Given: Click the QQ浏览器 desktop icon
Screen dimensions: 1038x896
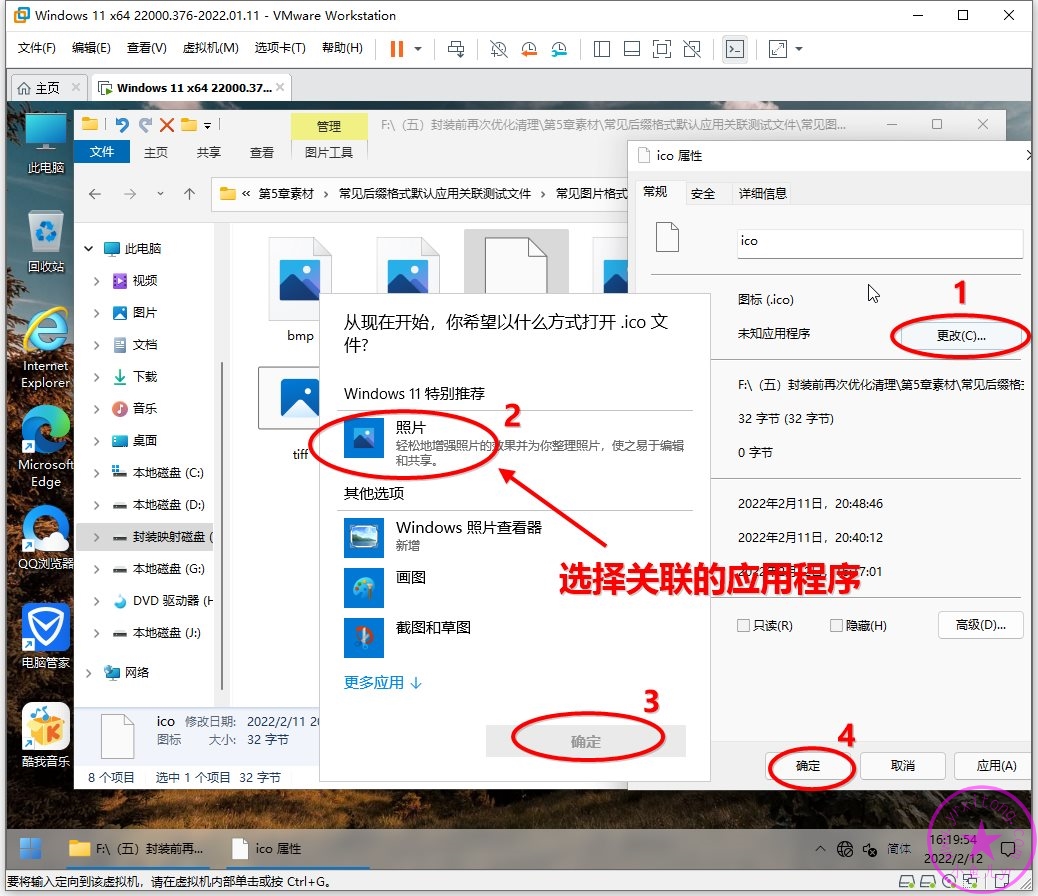Looking at the screenshot, I should click(46, 538).
